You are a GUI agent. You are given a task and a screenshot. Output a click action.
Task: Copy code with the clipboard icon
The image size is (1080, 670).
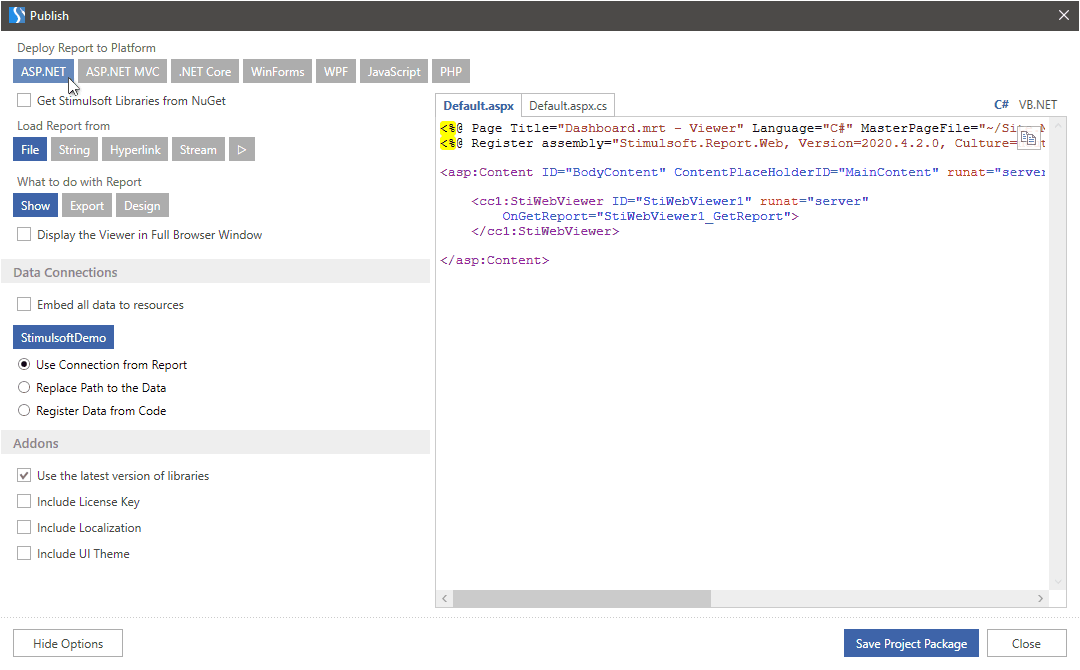click(1028, 138)
